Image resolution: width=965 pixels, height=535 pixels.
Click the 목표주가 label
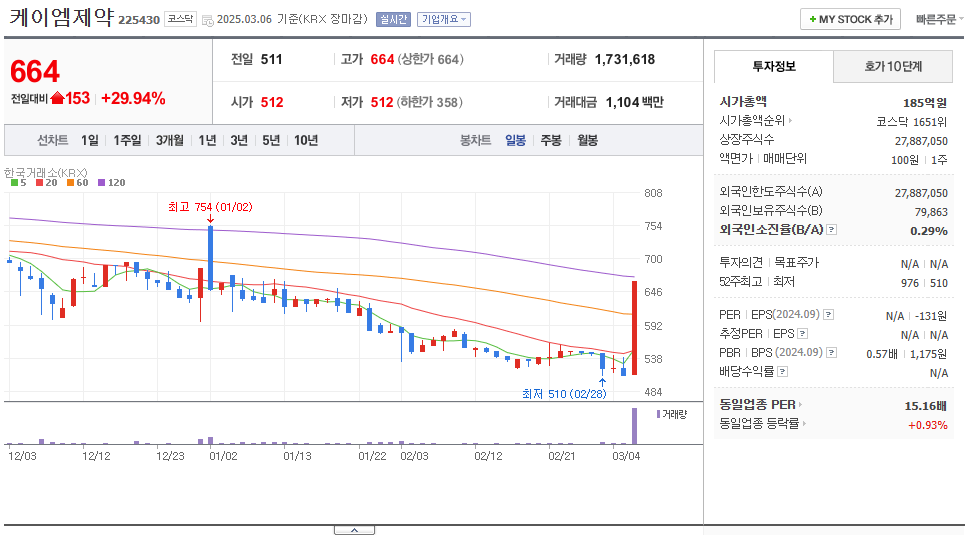coord(796,263)
